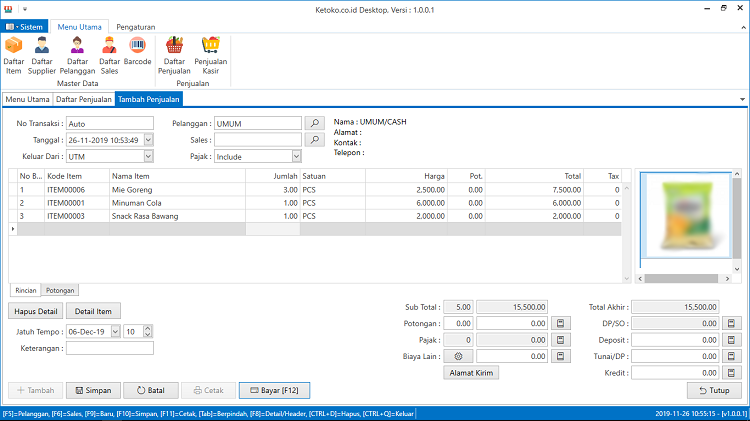Open Daftar Supplier icon
This screenshot has height=421, width=750.
click(42, 55)
